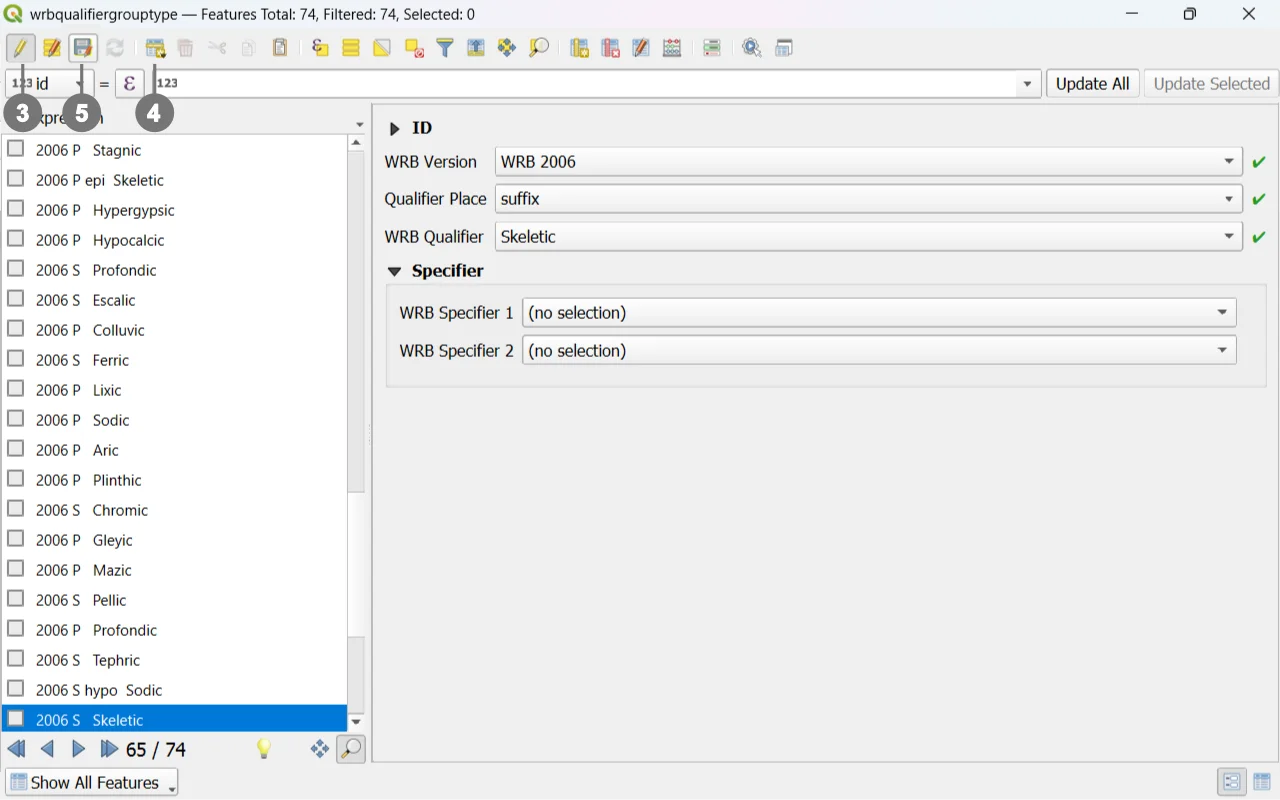Viewport: 1280px width, 800px height.
Task: Toggle editing mode with the pencil icon
Action: coord(21,48)
